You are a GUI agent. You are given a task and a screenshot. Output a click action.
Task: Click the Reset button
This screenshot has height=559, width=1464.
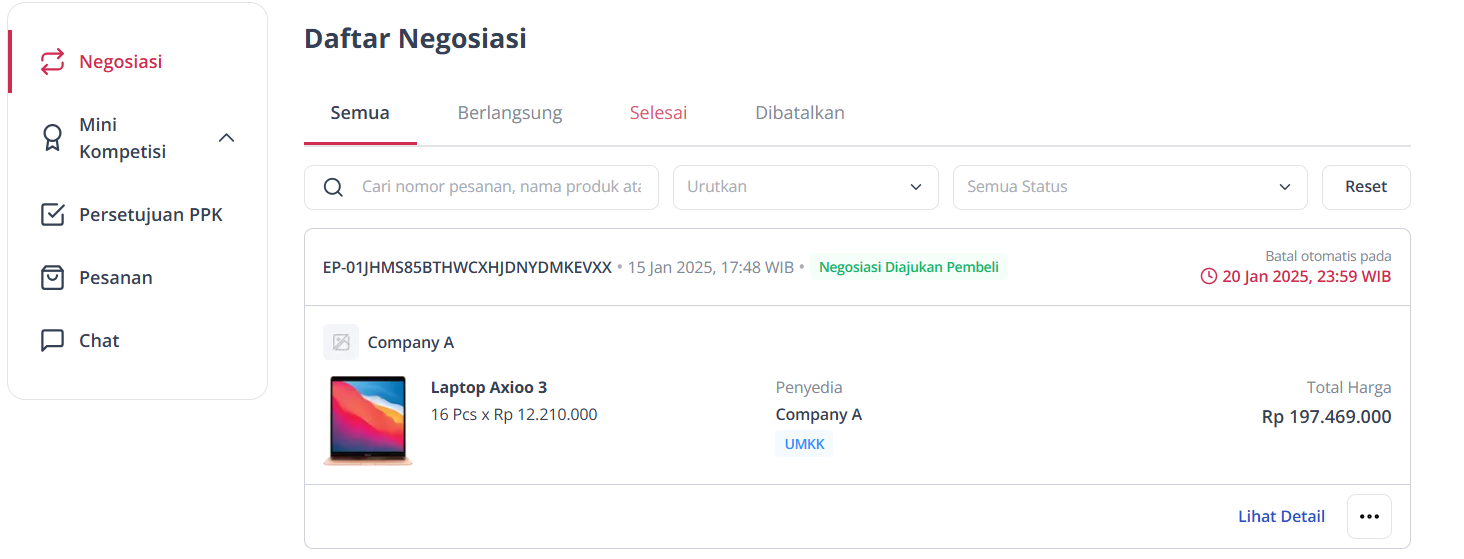pyautogui.click(x=1366, y=187)
